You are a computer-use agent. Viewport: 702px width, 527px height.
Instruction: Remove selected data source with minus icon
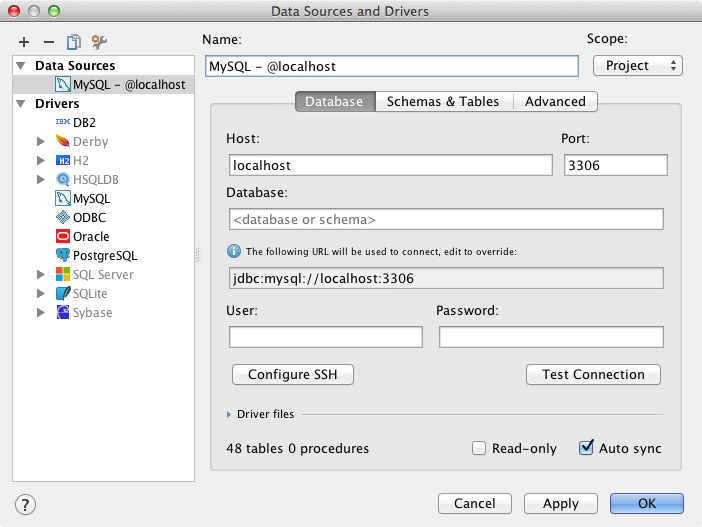pos(49,42)
